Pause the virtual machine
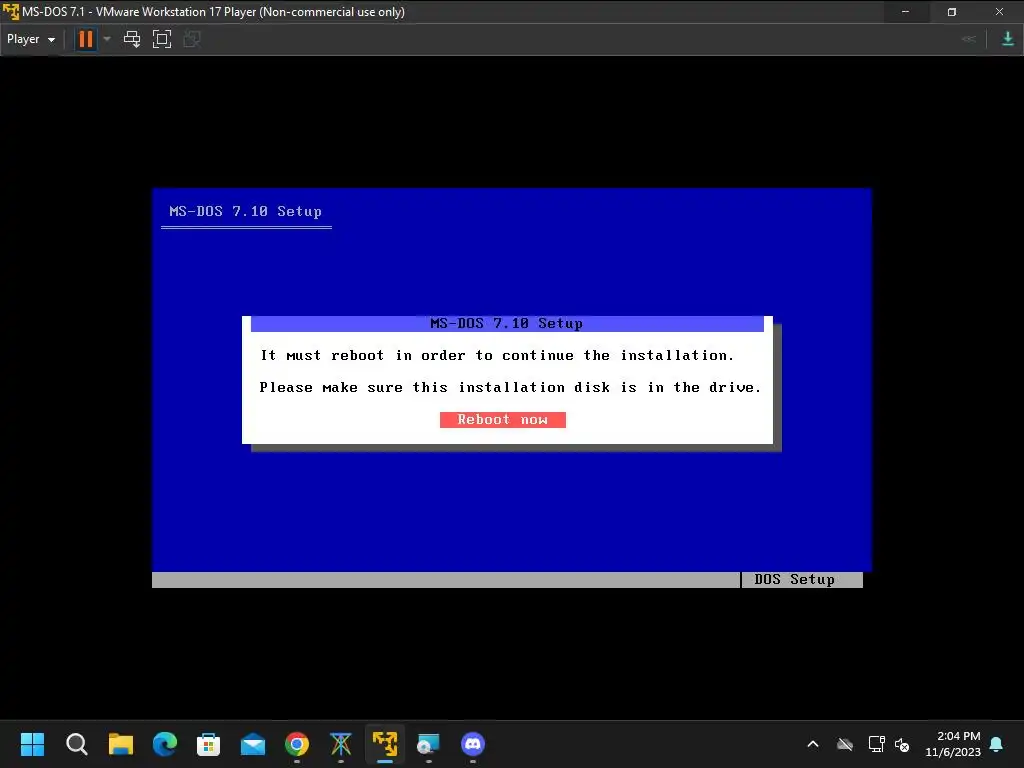 (x=86, y=39)
